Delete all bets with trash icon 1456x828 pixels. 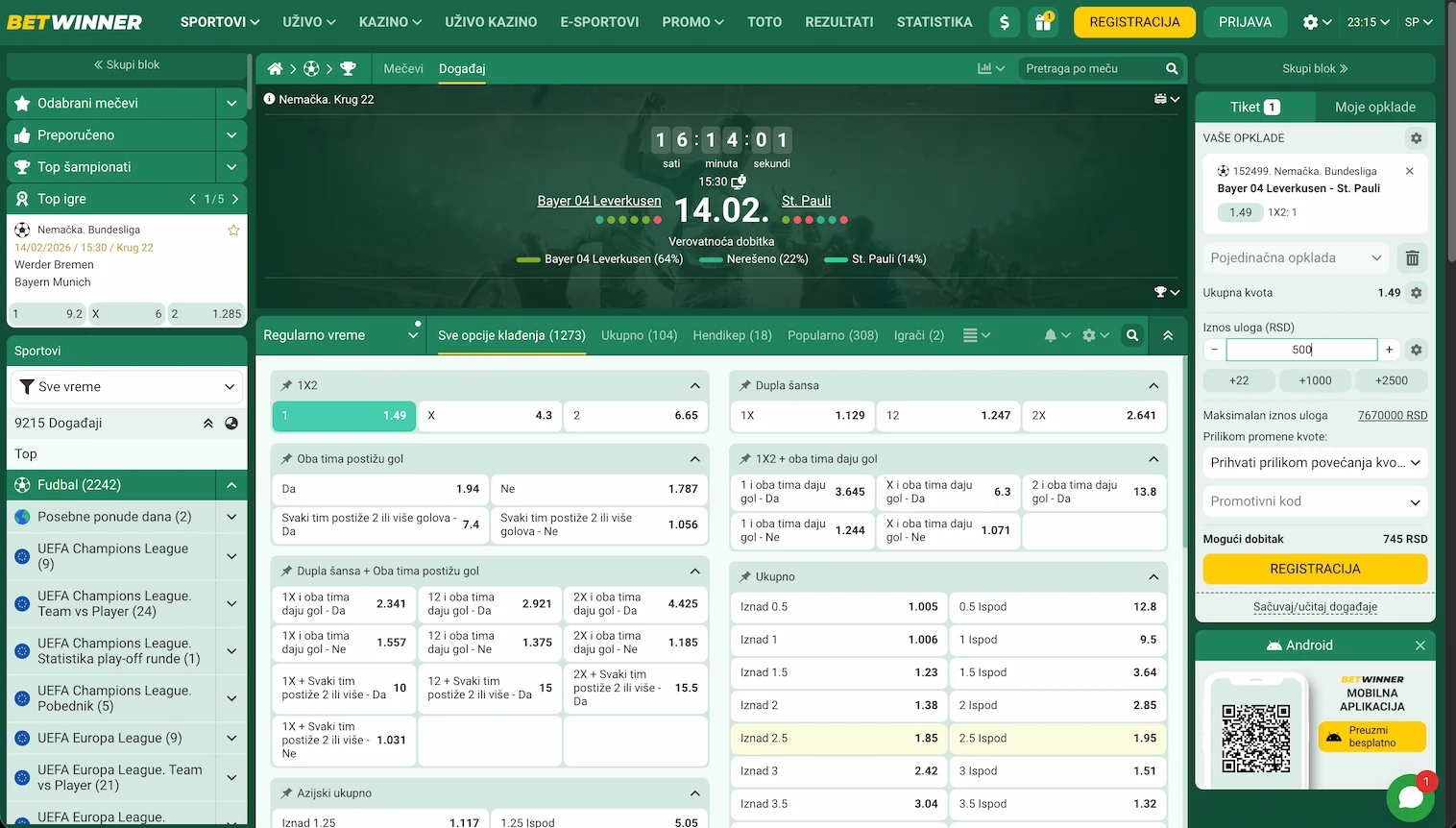click(1412, 257)
